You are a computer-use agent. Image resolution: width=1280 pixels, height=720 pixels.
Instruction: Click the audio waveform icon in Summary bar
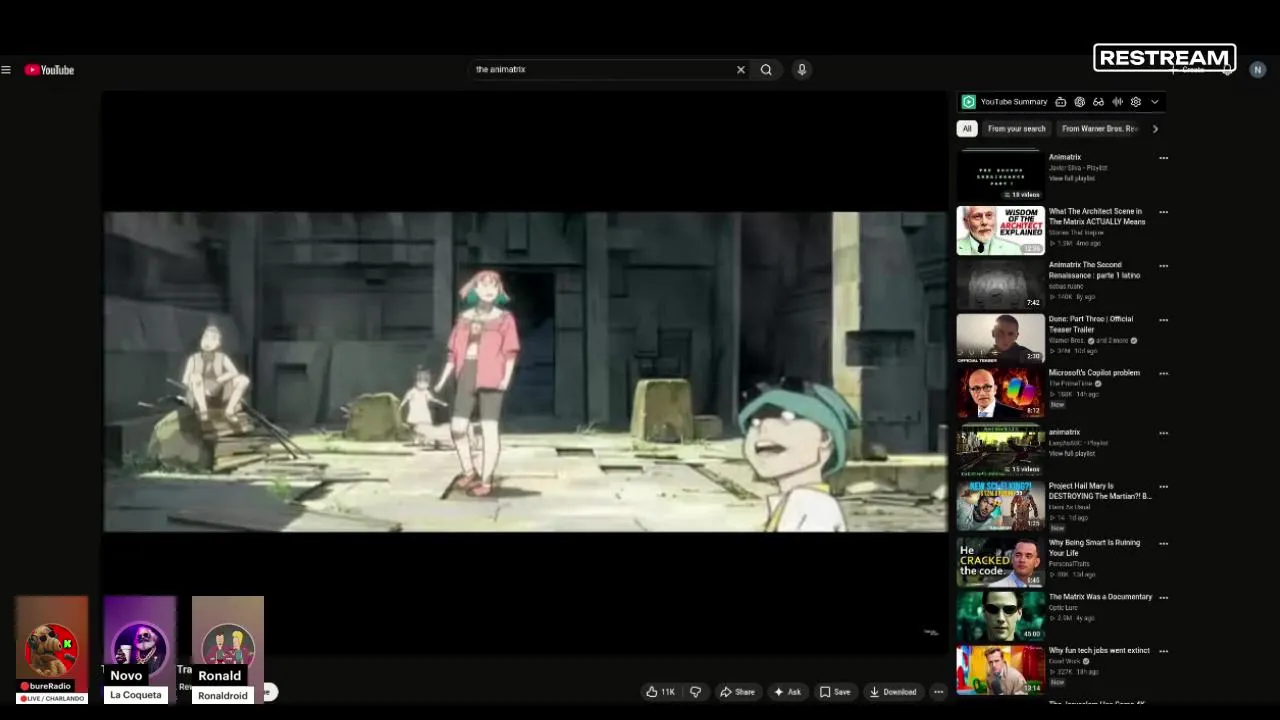1117,102
